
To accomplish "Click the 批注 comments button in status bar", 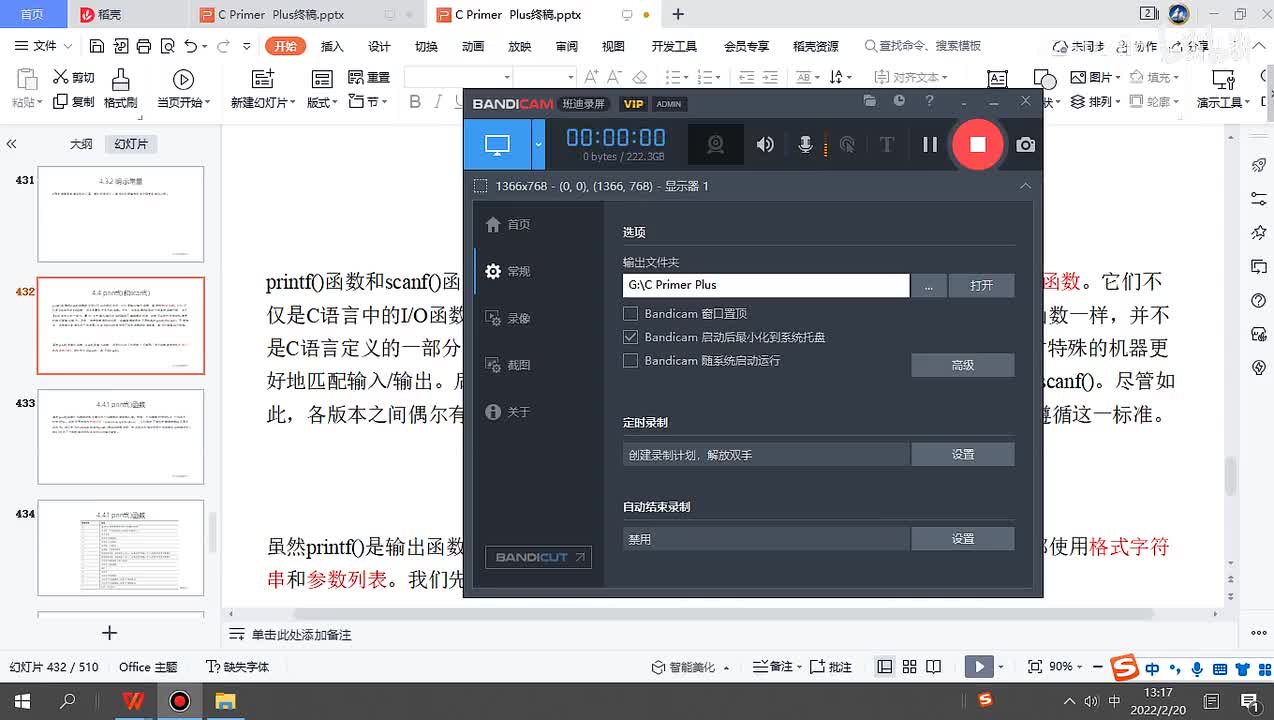I will (832, 667).
